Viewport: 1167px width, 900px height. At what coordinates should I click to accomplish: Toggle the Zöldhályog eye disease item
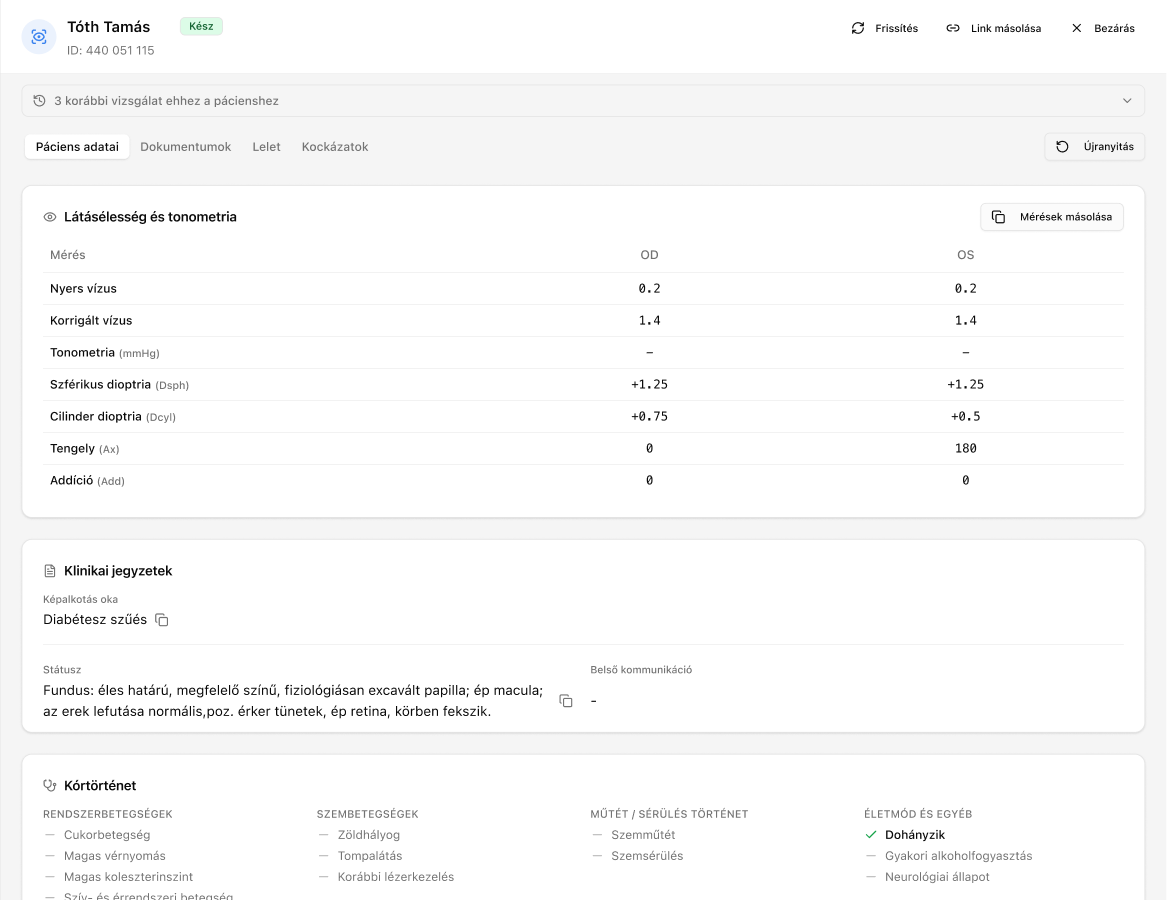click(369, 835)
